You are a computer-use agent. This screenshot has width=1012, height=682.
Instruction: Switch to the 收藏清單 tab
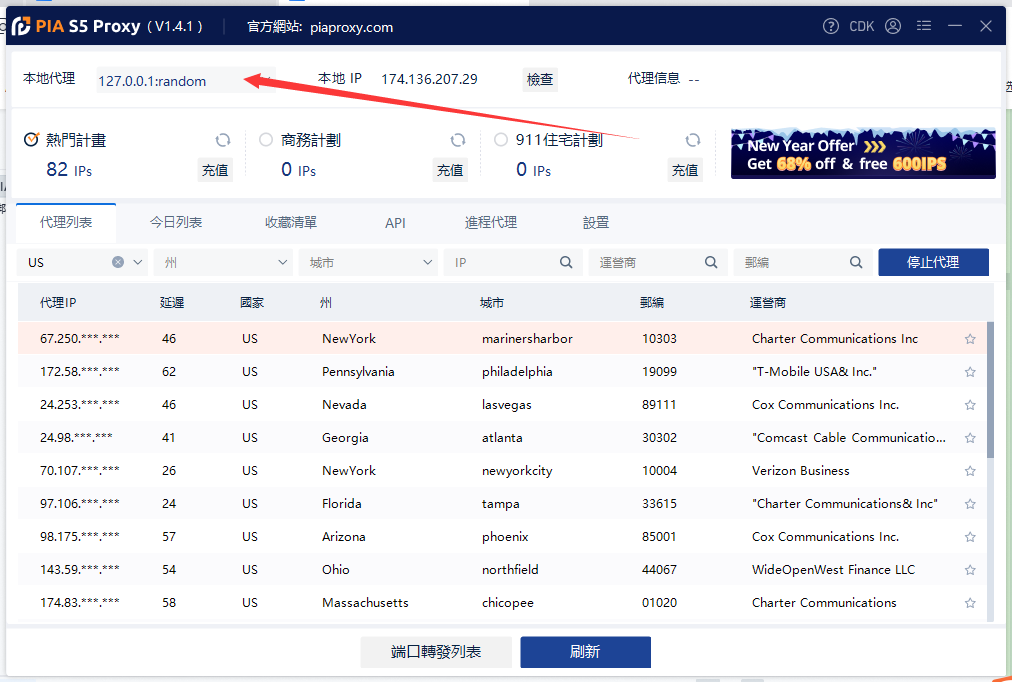[x=290, y=223]
